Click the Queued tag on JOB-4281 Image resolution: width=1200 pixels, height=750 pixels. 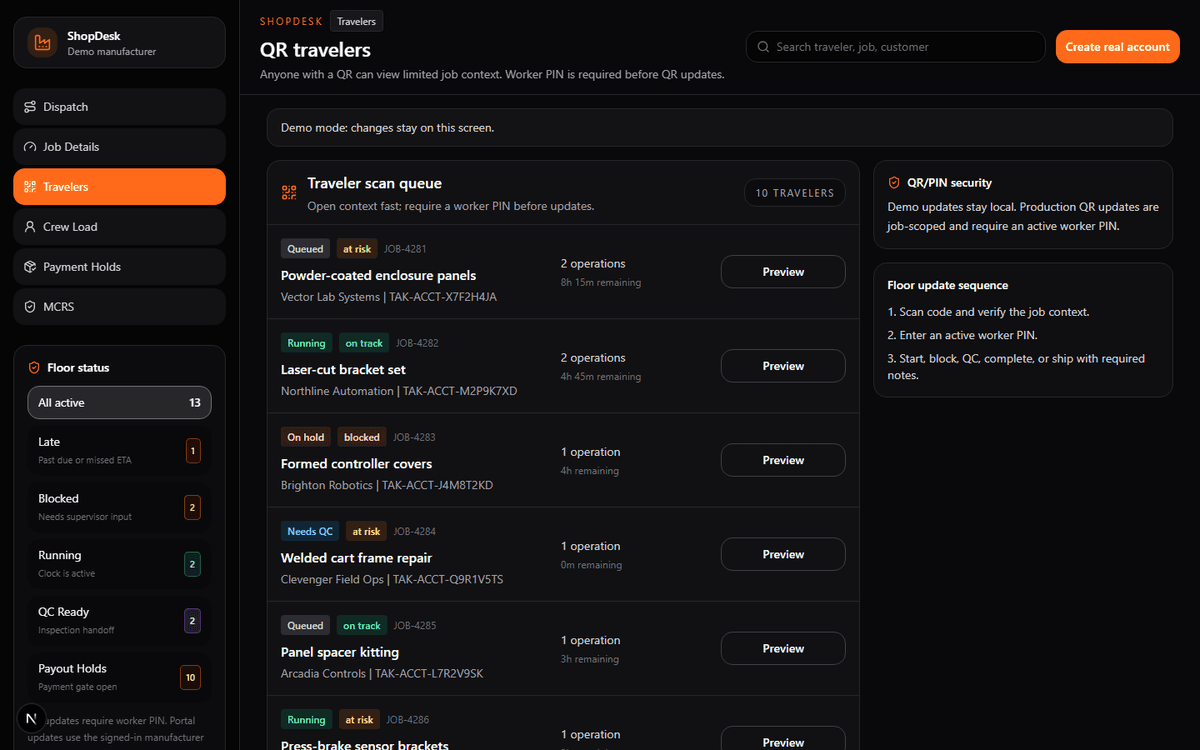point(305,249)
